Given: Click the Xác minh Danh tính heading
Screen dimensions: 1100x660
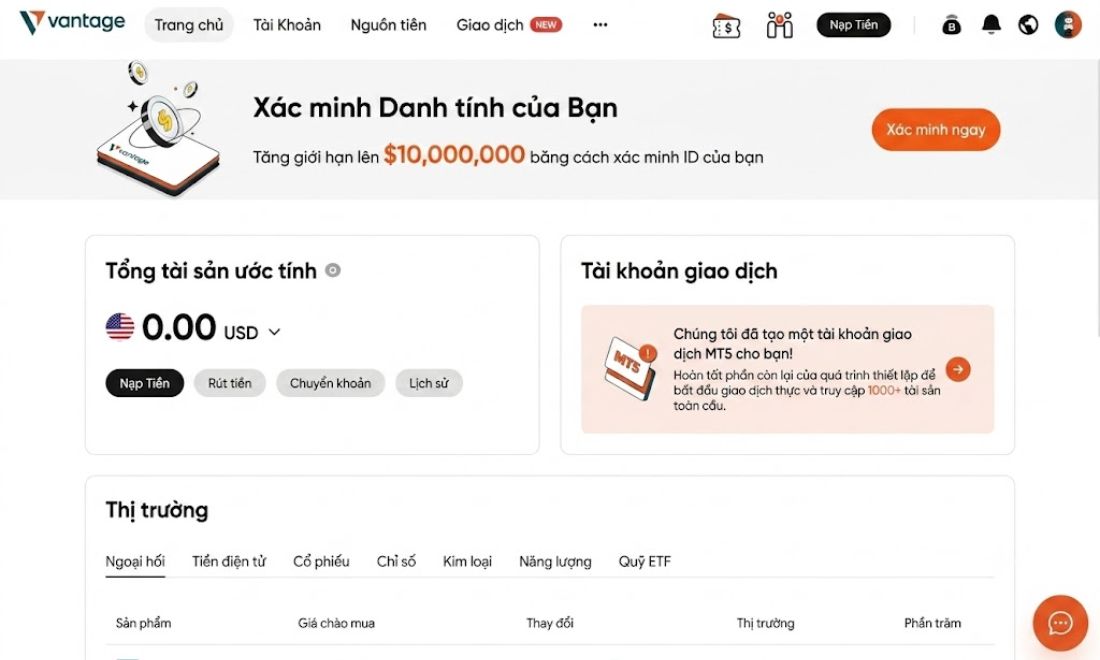Looking at the screenshot, I should click(x=435, y=108).
